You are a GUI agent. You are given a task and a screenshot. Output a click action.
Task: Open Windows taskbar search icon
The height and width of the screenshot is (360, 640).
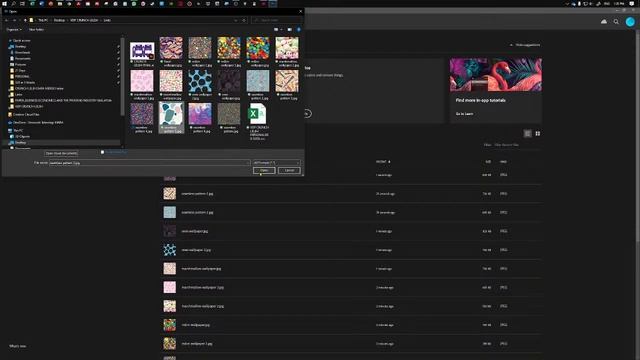click(13, 4)
